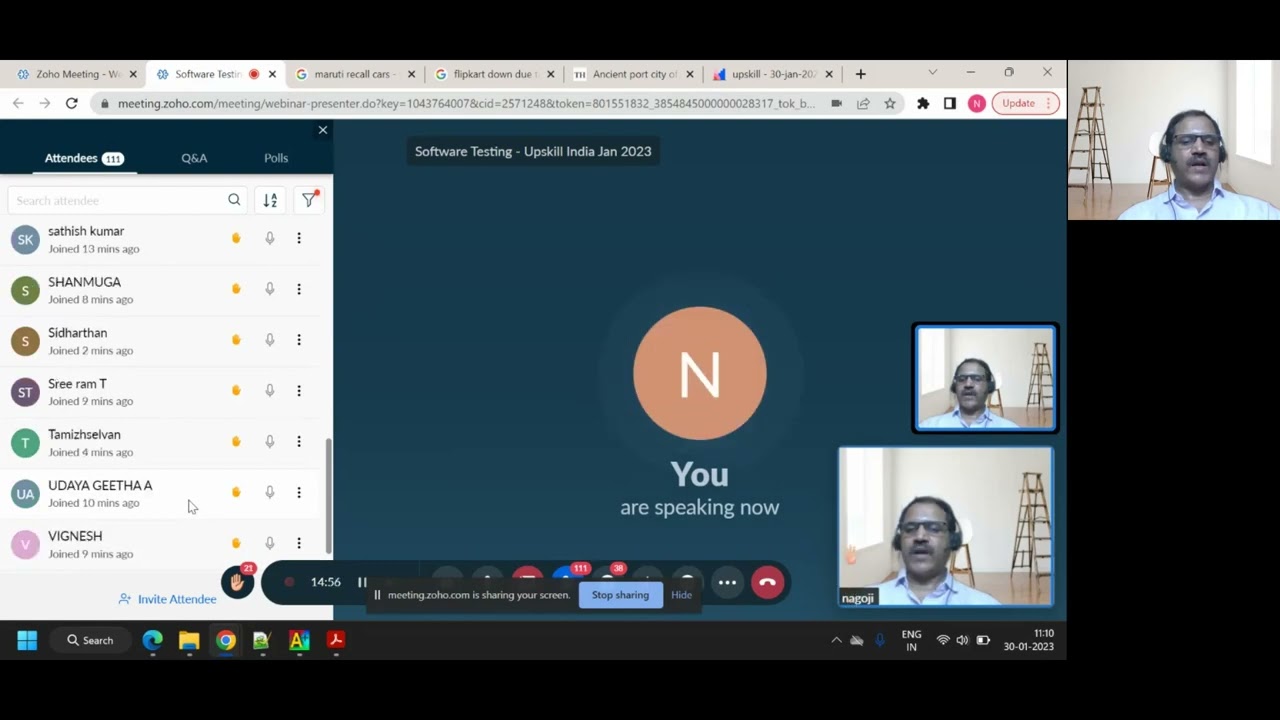Switch to the Q&A tab

194,158
